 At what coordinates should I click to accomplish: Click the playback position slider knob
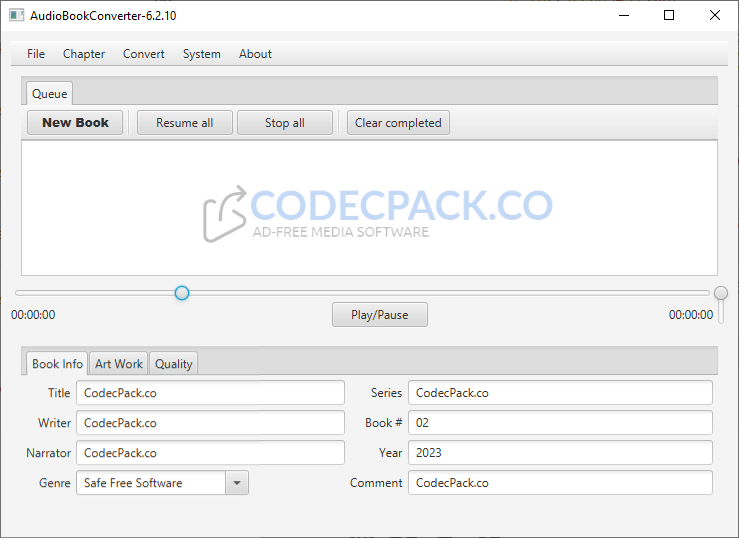[x=182, y=293]
